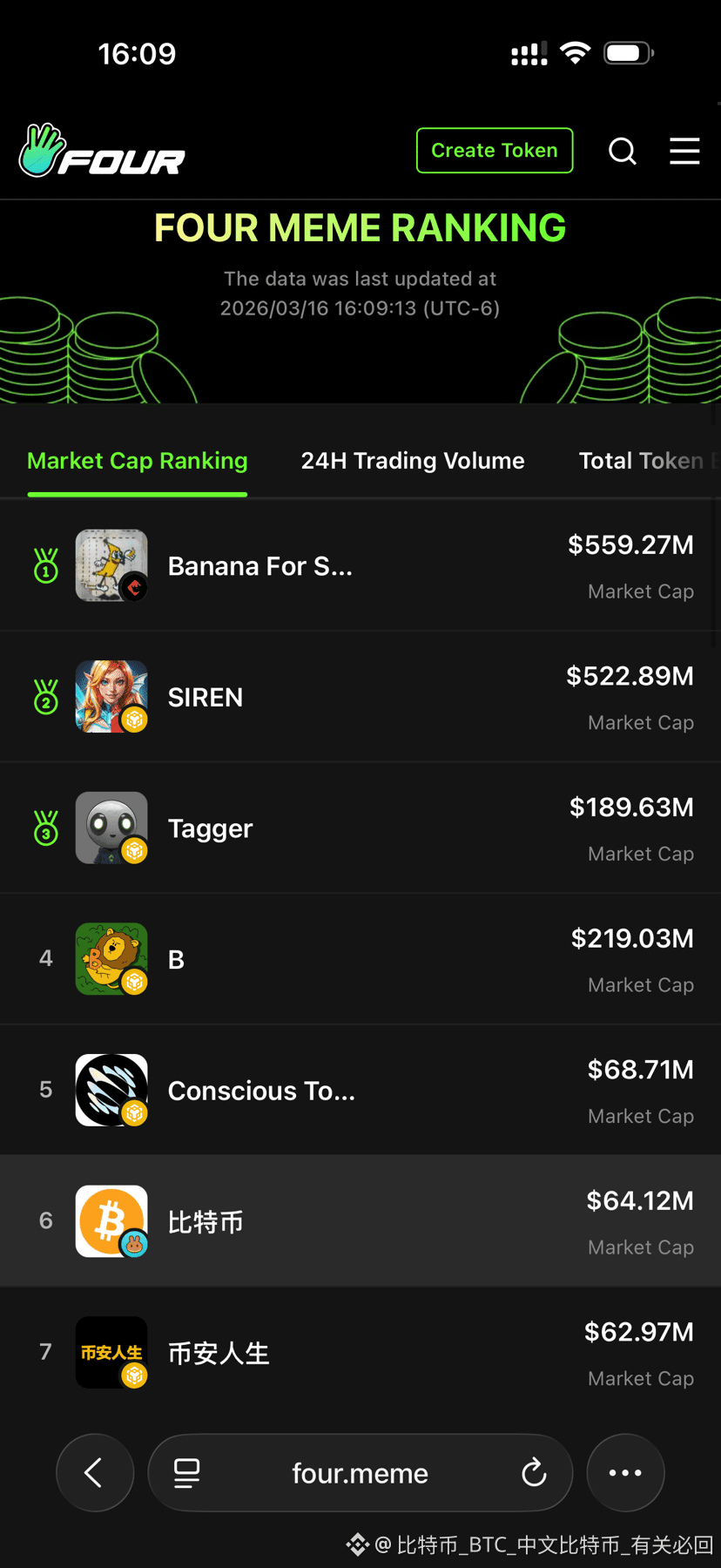Tap the four.meme address field
721x1568 pixels.
pyautogui.click(x=360, y=1473)
